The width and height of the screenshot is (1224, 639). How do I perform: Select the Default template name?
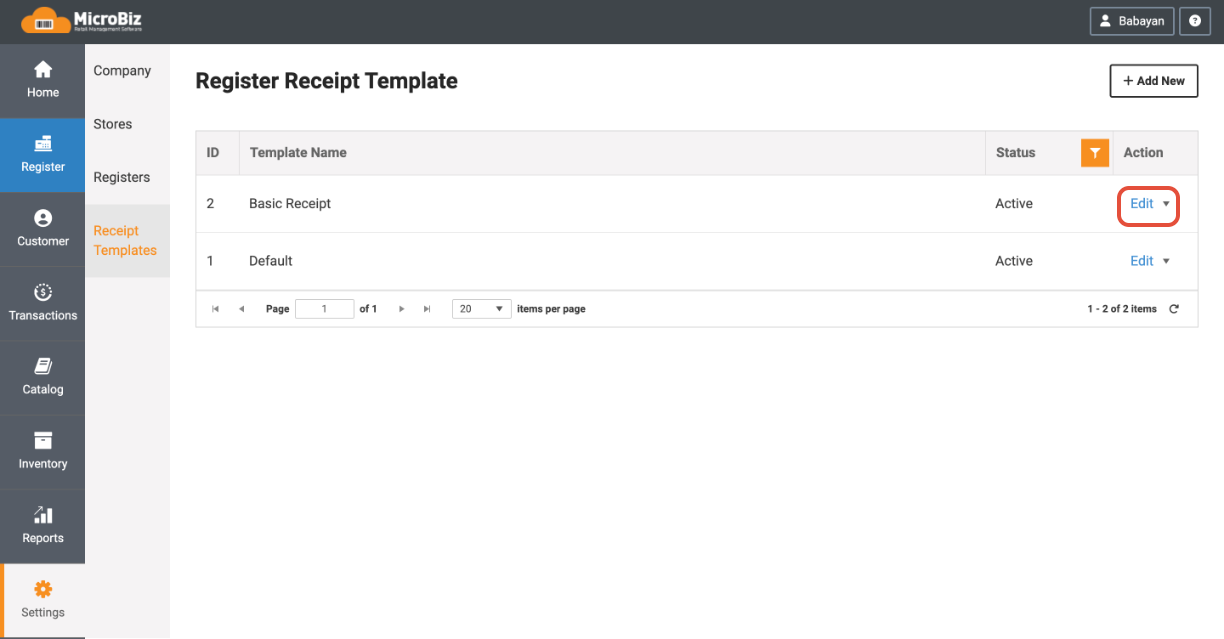pyautogui.click(x=271, y=261)
